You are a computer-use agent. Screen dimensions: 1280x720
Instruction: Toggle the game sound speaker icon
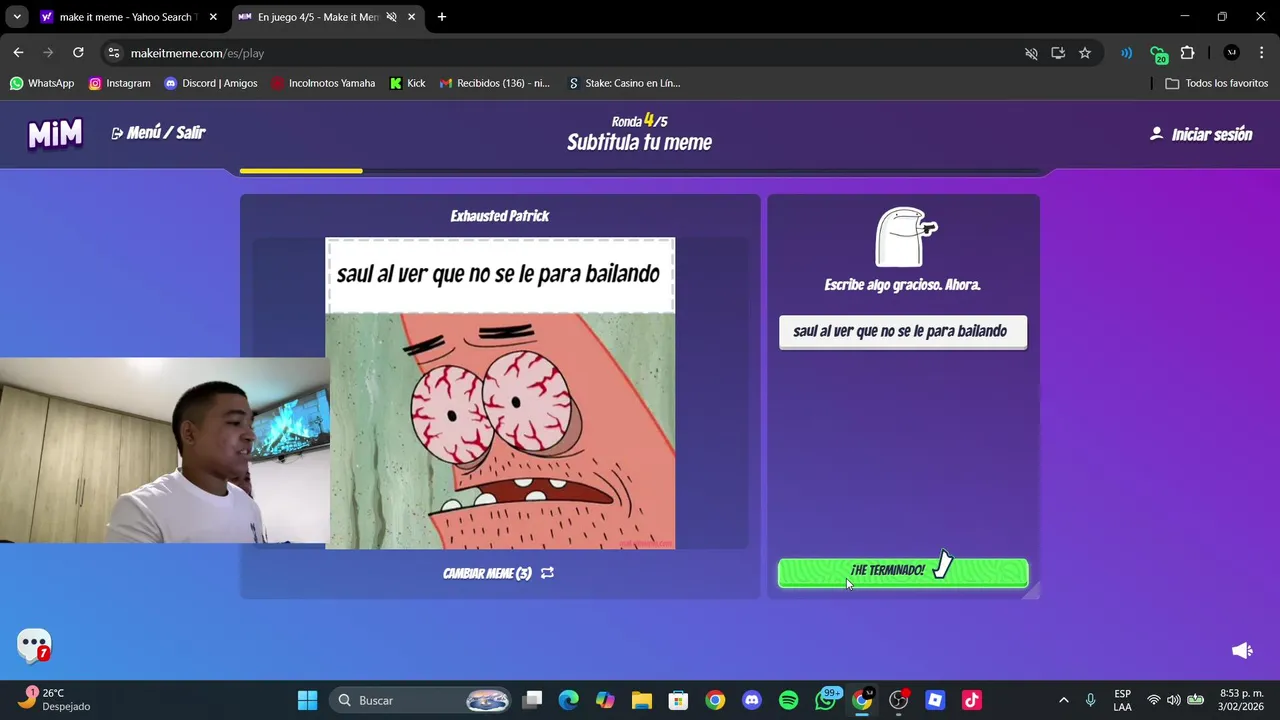pyautogui.click(x=1242, y=651)
